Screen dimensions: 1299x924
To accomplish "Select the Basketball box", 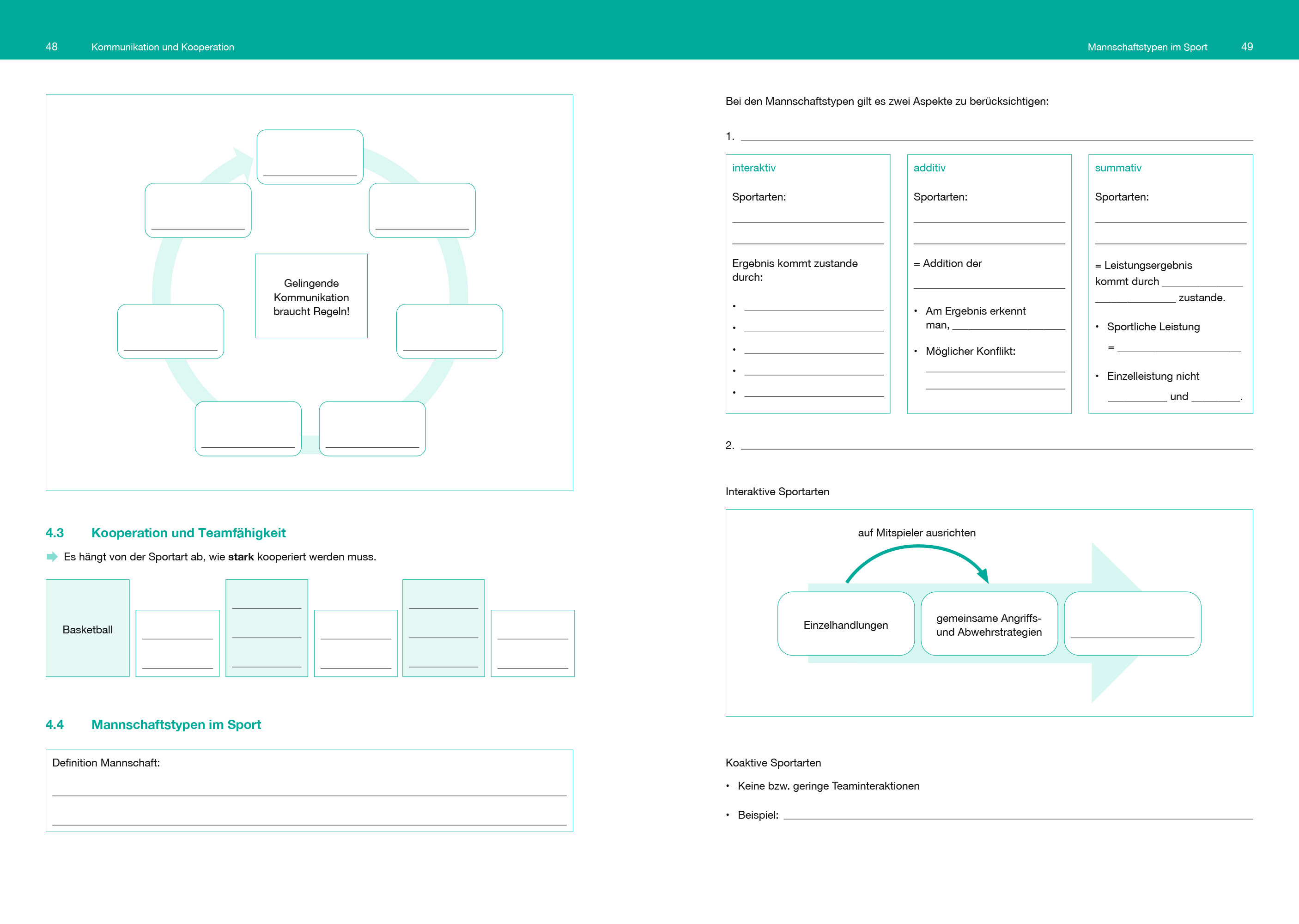I will pos(88,628).
